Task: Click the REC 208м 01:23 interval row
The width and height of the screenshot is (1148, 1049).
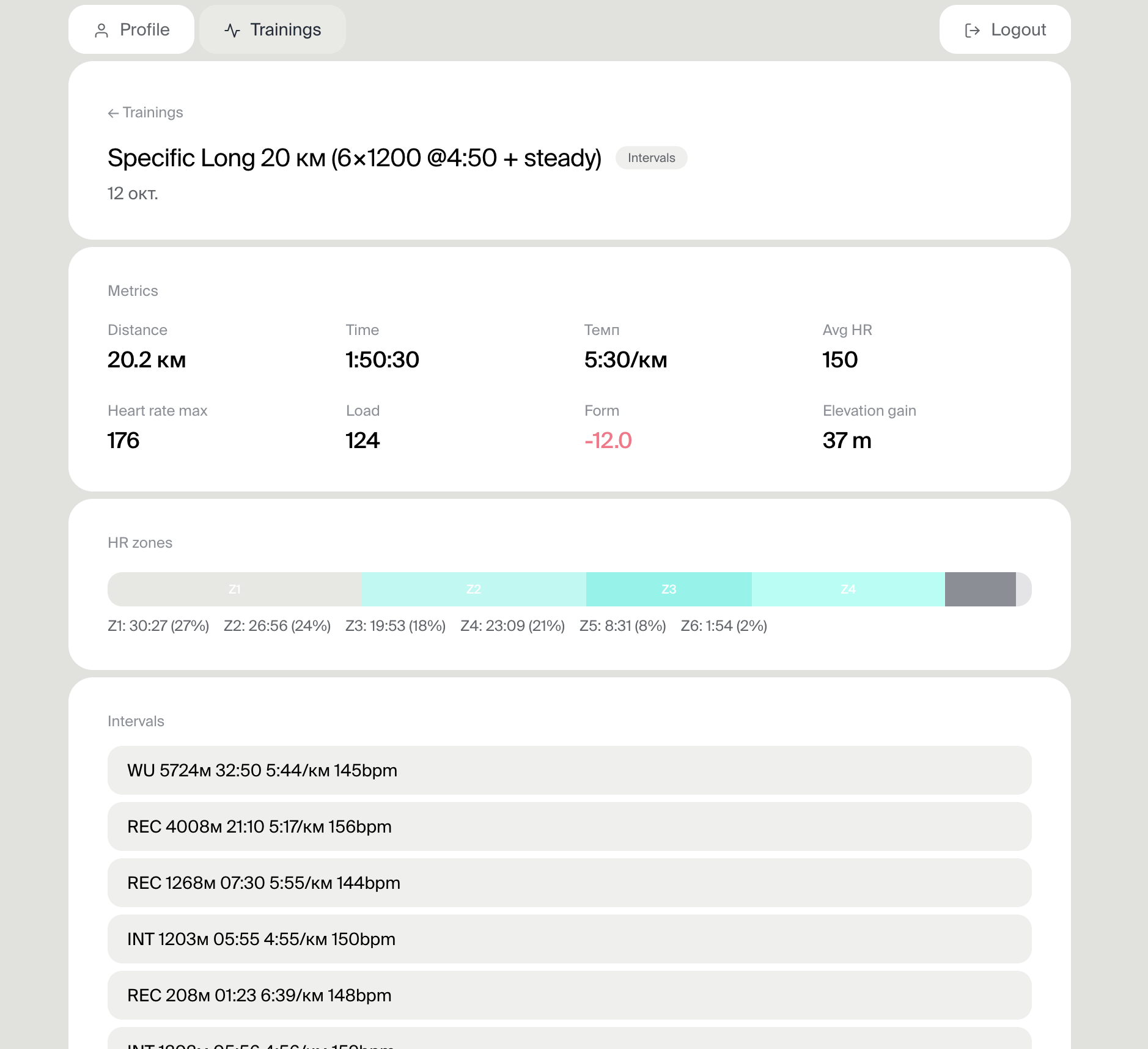Action: click(569, 995)
